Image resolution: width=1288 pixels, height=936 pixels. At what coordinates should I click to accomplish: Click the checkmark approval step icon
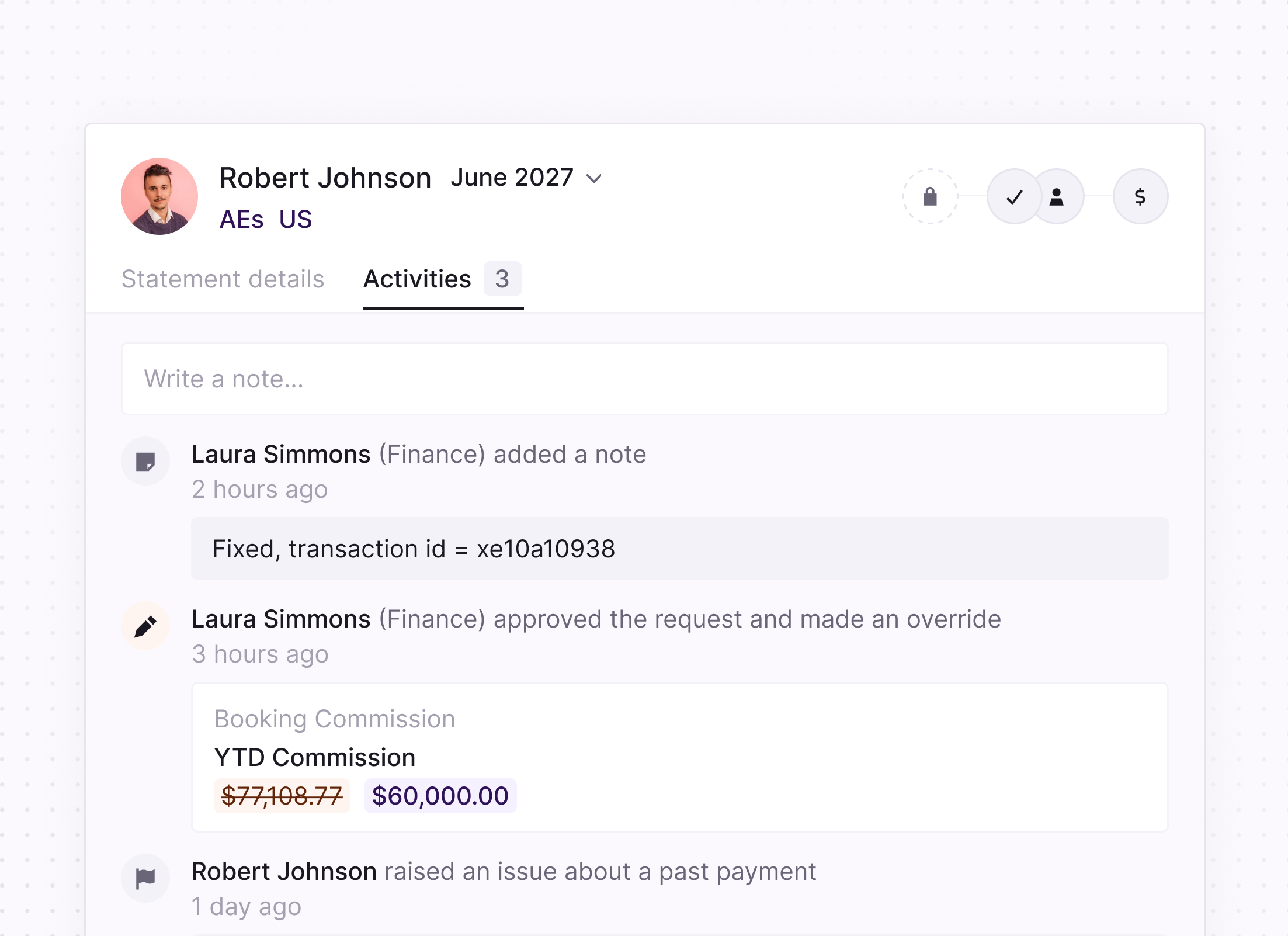tap(1015, 196)
